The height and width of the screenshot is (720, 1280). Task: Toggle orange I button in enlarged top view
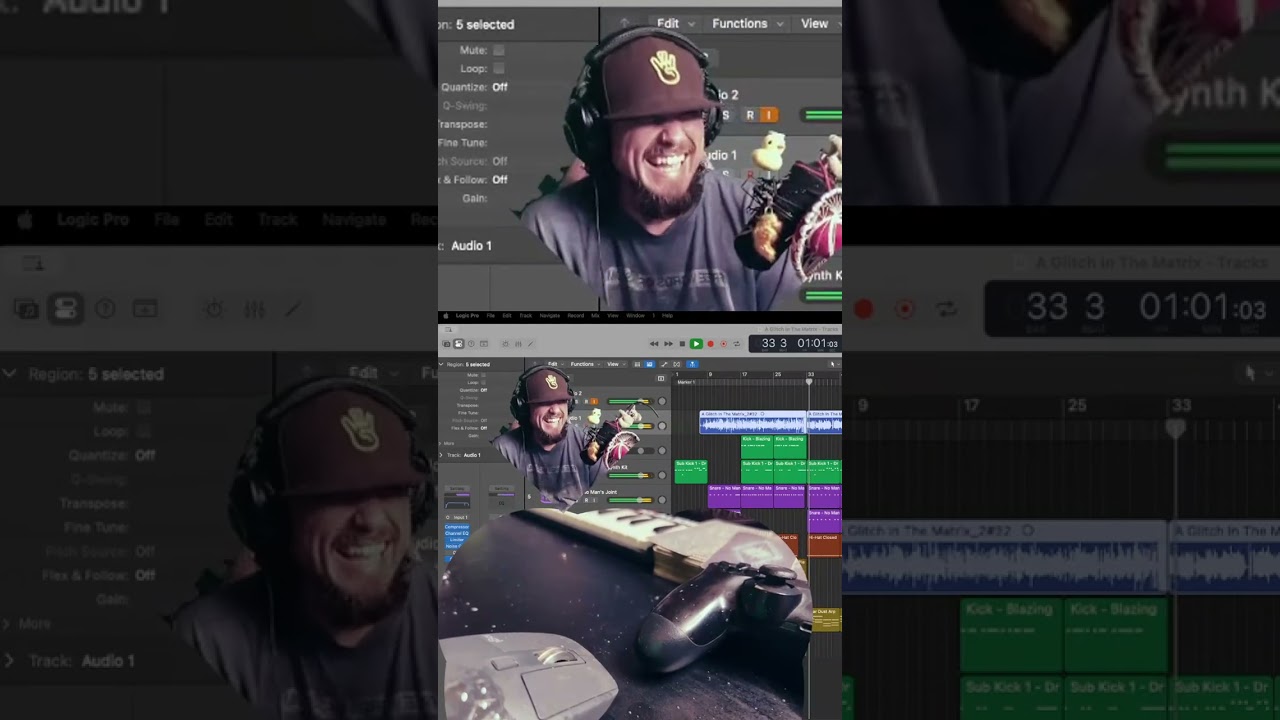[769, 115]
